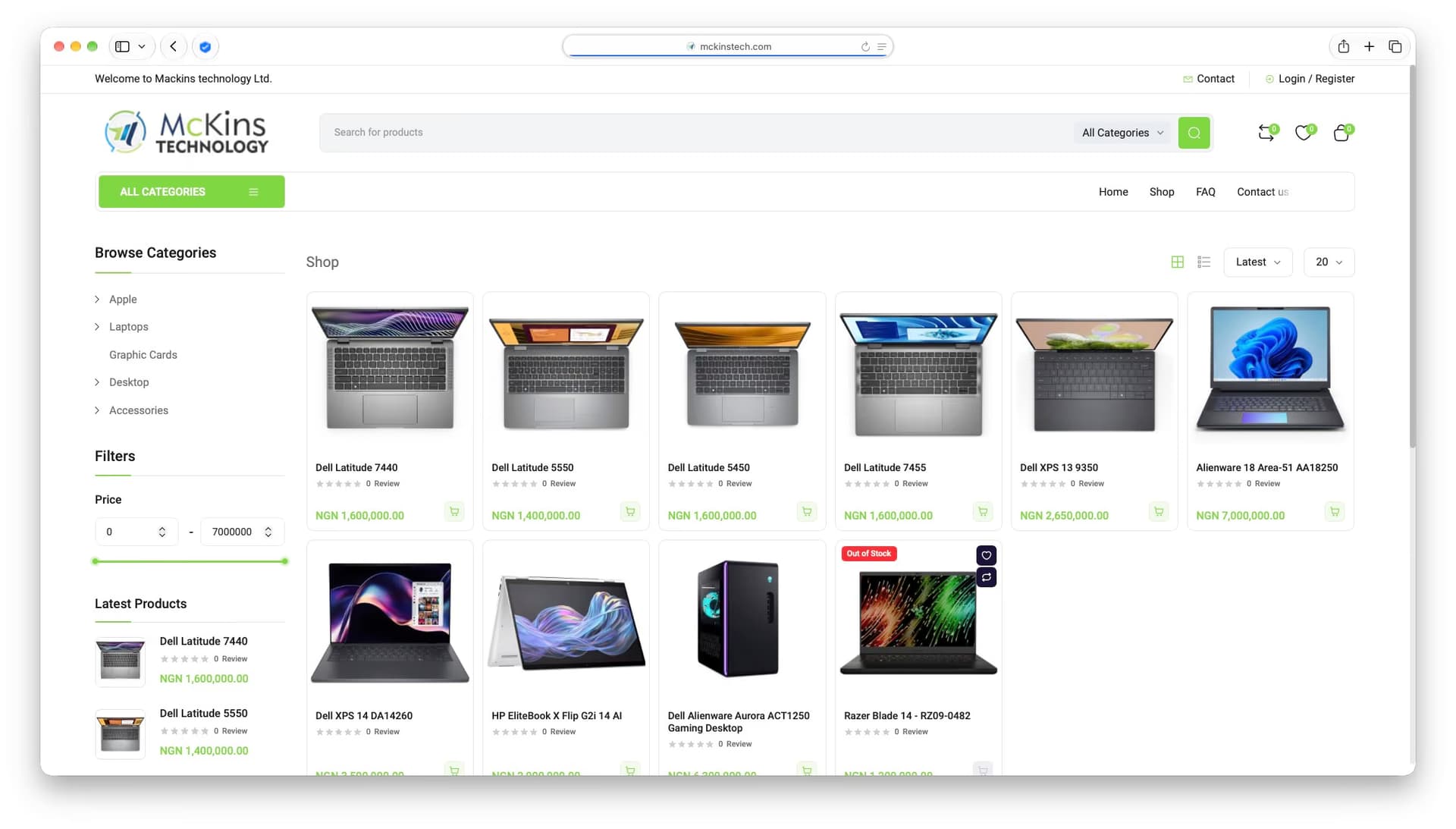The height and width of the screenshot is (829, 1456).
Task: Add Razer Blade 14 to wishlist
Action: click(x=986, y=555)
